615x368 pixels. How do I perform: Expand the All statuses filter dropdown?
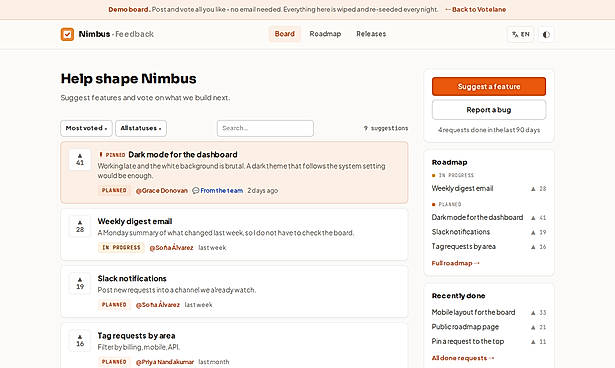click(141, 128)
